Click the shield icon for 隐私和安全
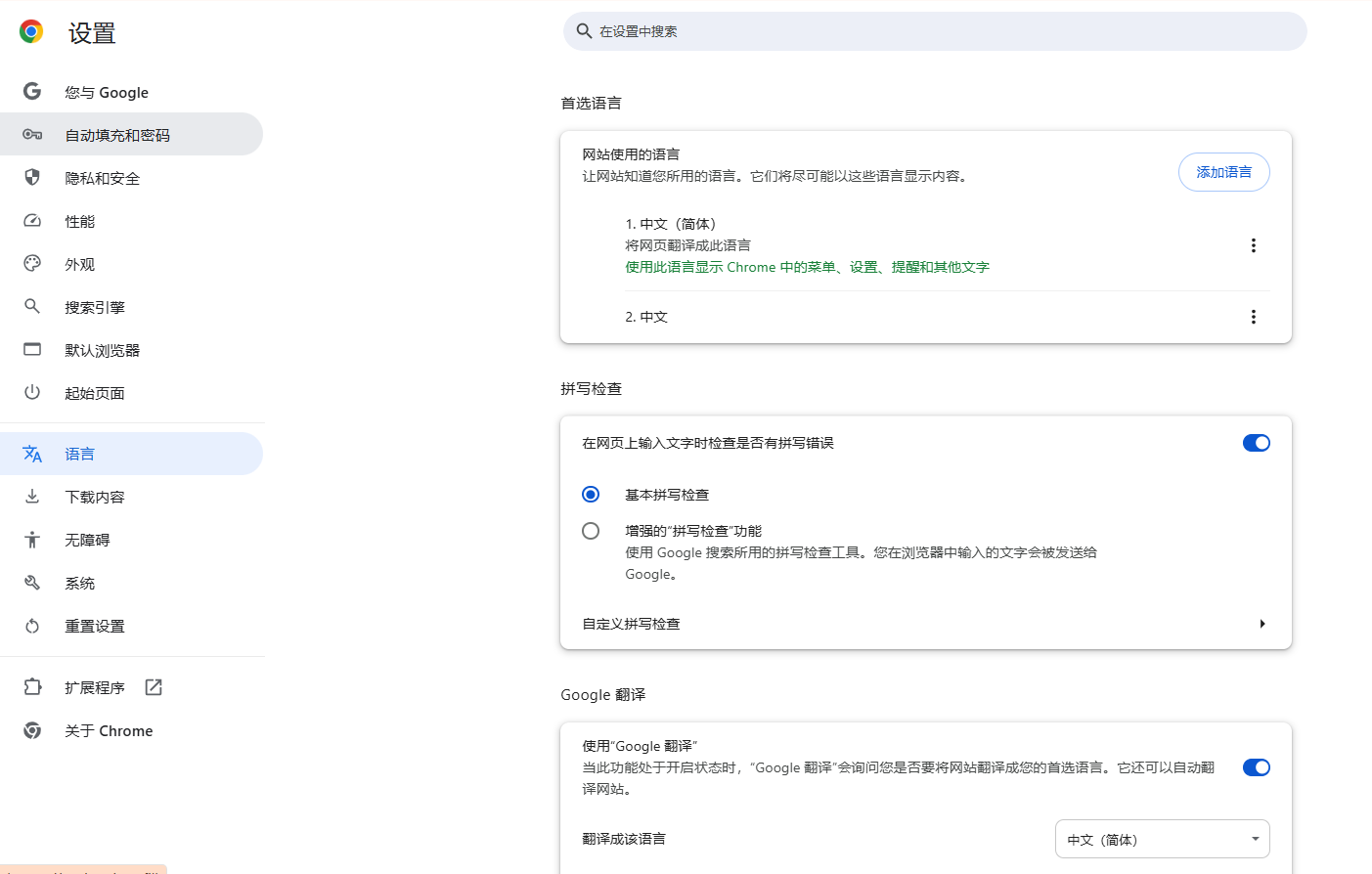1372x874 pixels. [x=32, y=177]
